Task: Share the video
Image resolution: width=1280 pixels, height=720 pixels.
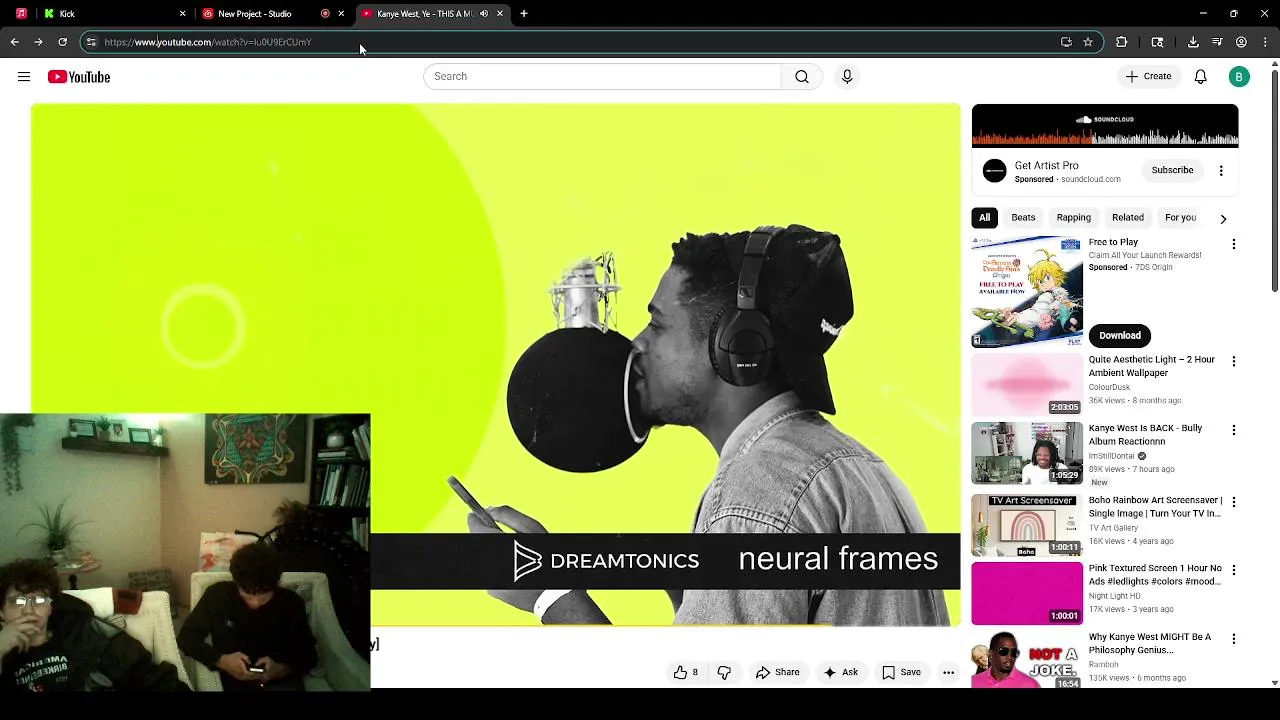Action: [x=777, y=673]
